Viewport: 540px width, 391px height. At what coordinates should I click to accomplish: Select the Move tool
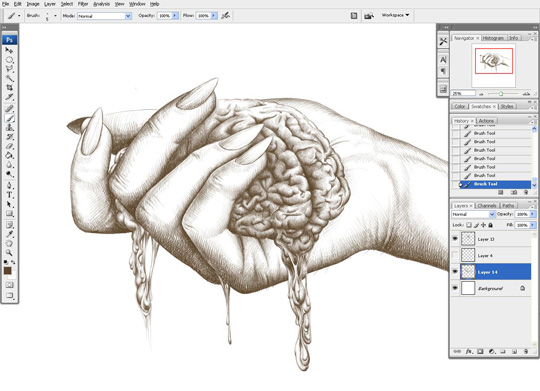(9, 50)
